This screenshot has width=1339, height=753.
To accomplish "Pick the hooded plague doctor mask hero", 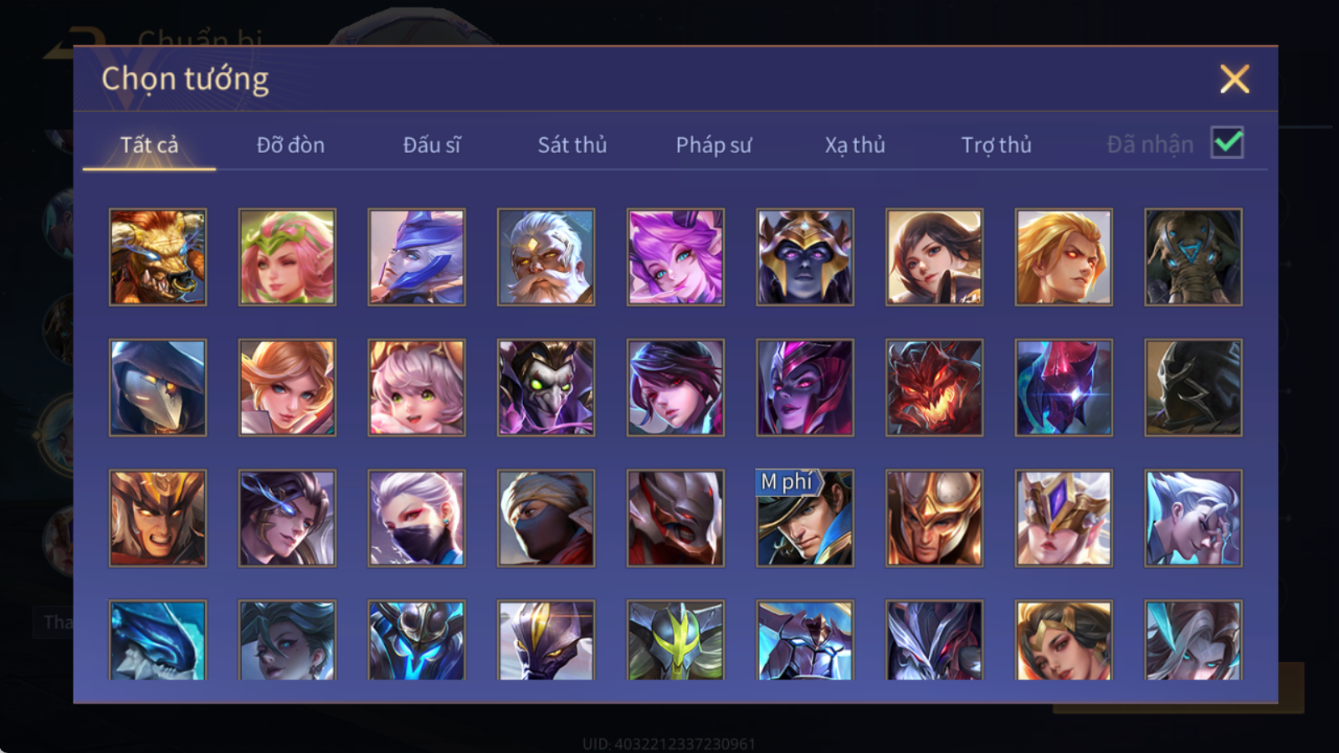I will pyautogui.click(x=158, y=388).
